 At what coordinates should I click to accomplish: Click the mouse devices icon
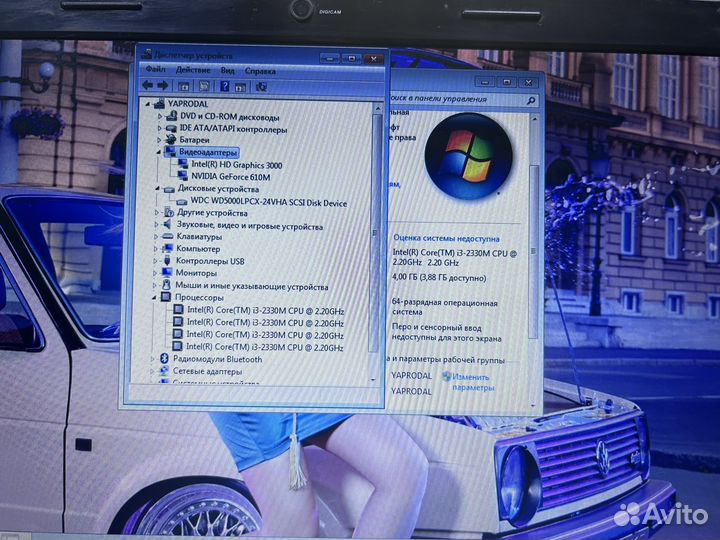click(166, 285)
